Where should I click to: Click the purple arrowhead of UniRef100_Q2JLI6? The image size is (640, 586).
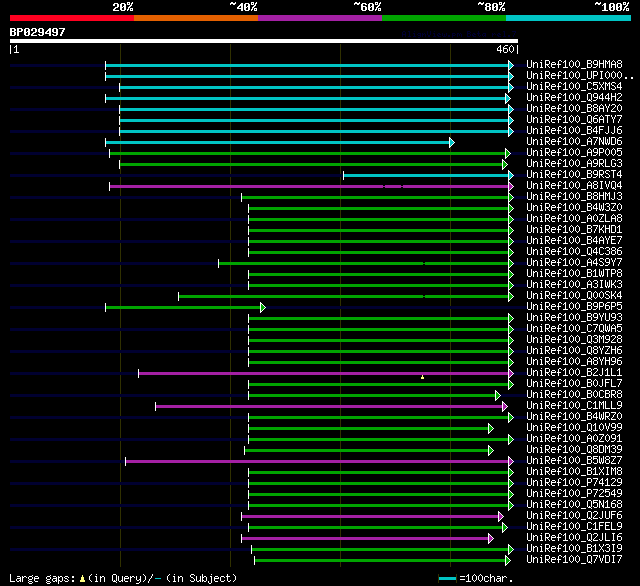coord(491,539)
